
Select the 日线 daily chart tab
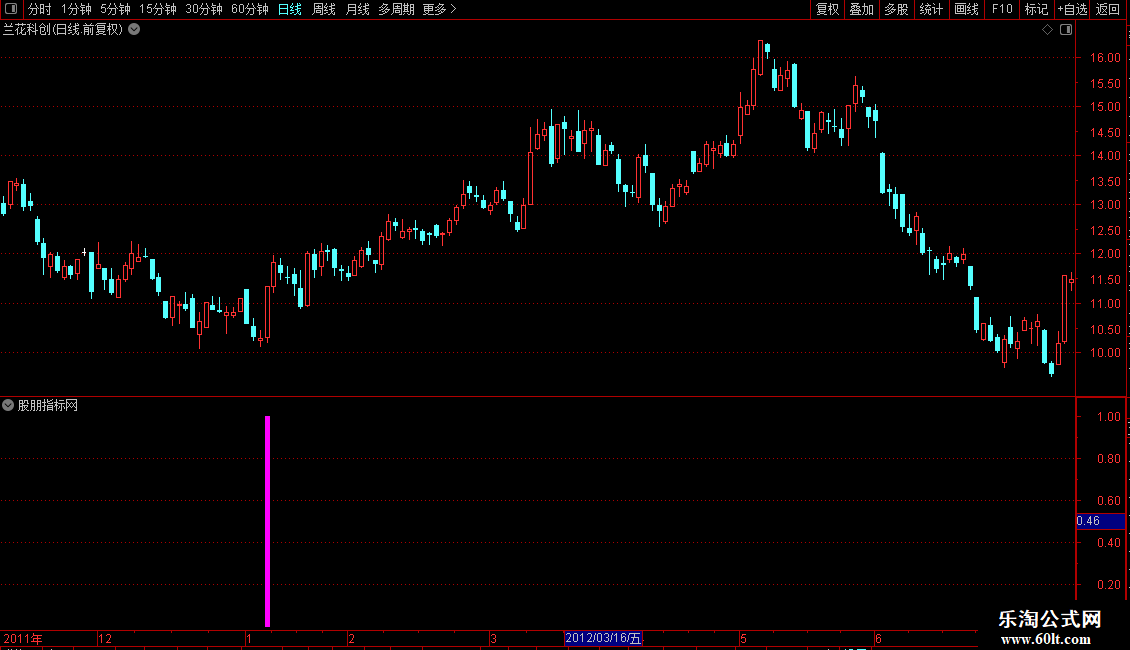(x=290, y=9)
